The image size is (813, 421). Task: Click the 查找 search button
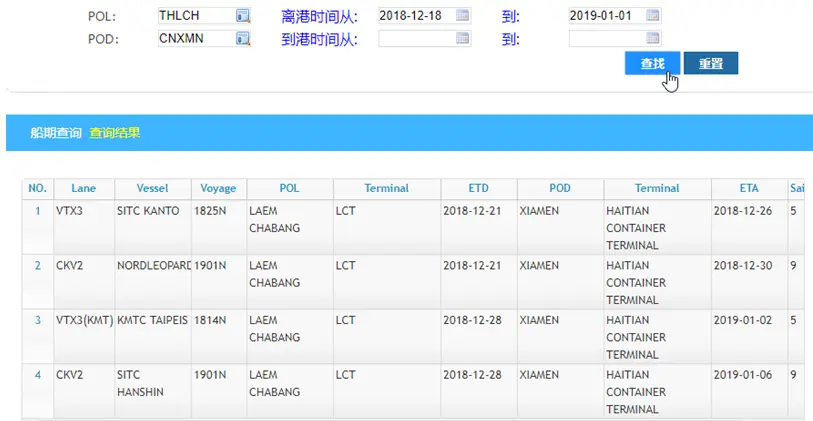point(652,63)
